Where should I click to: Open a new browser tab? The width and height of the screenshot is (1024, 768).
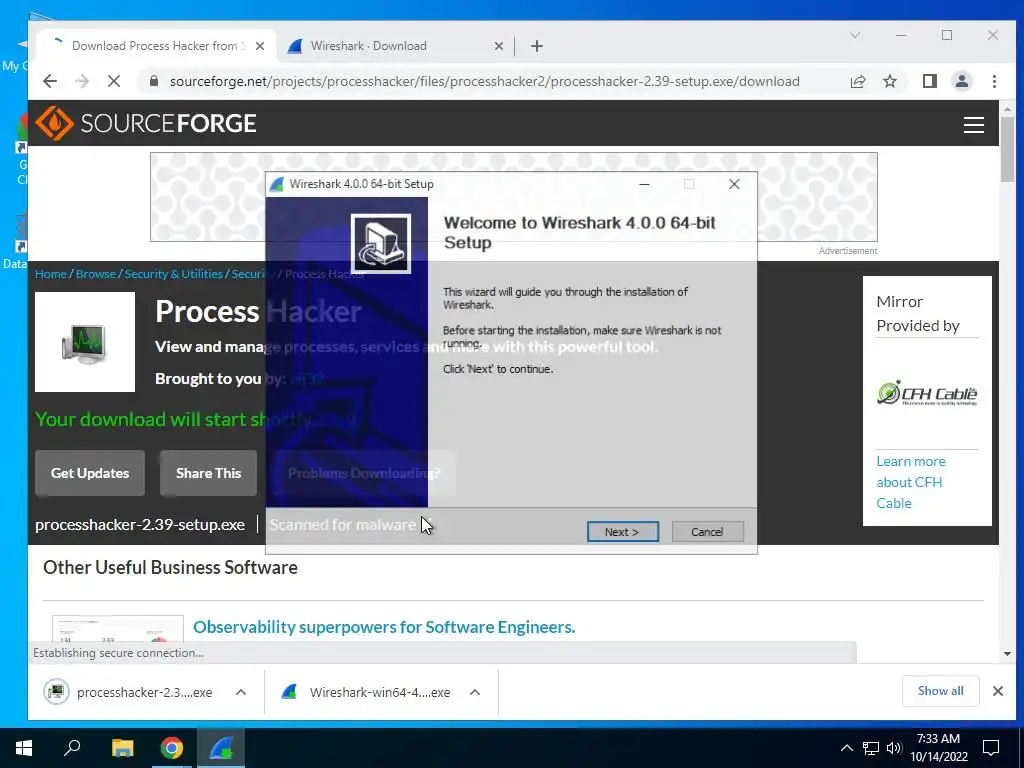point(537,46)
